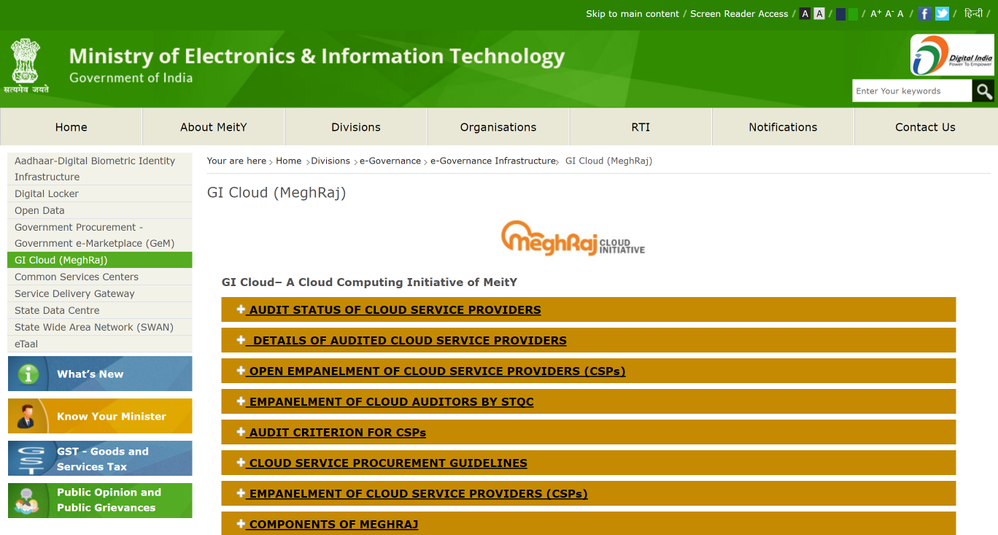The height and width of the screenshot is (535, 998).
Task: Select the green theme swatch
Action: click(x=853, y=14)
